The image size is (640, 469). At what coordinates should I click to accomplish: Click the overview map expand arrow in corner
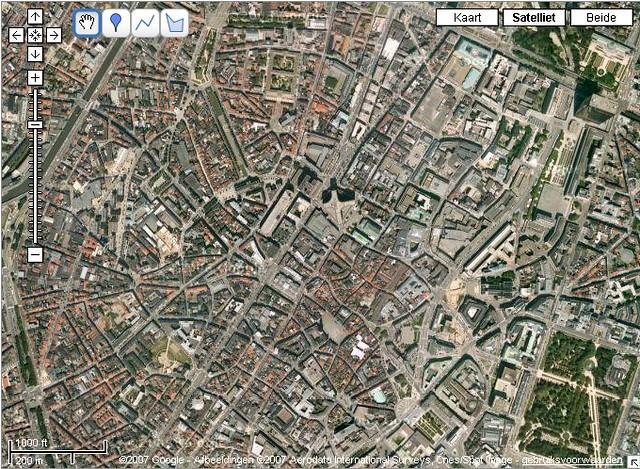point(632,462)
